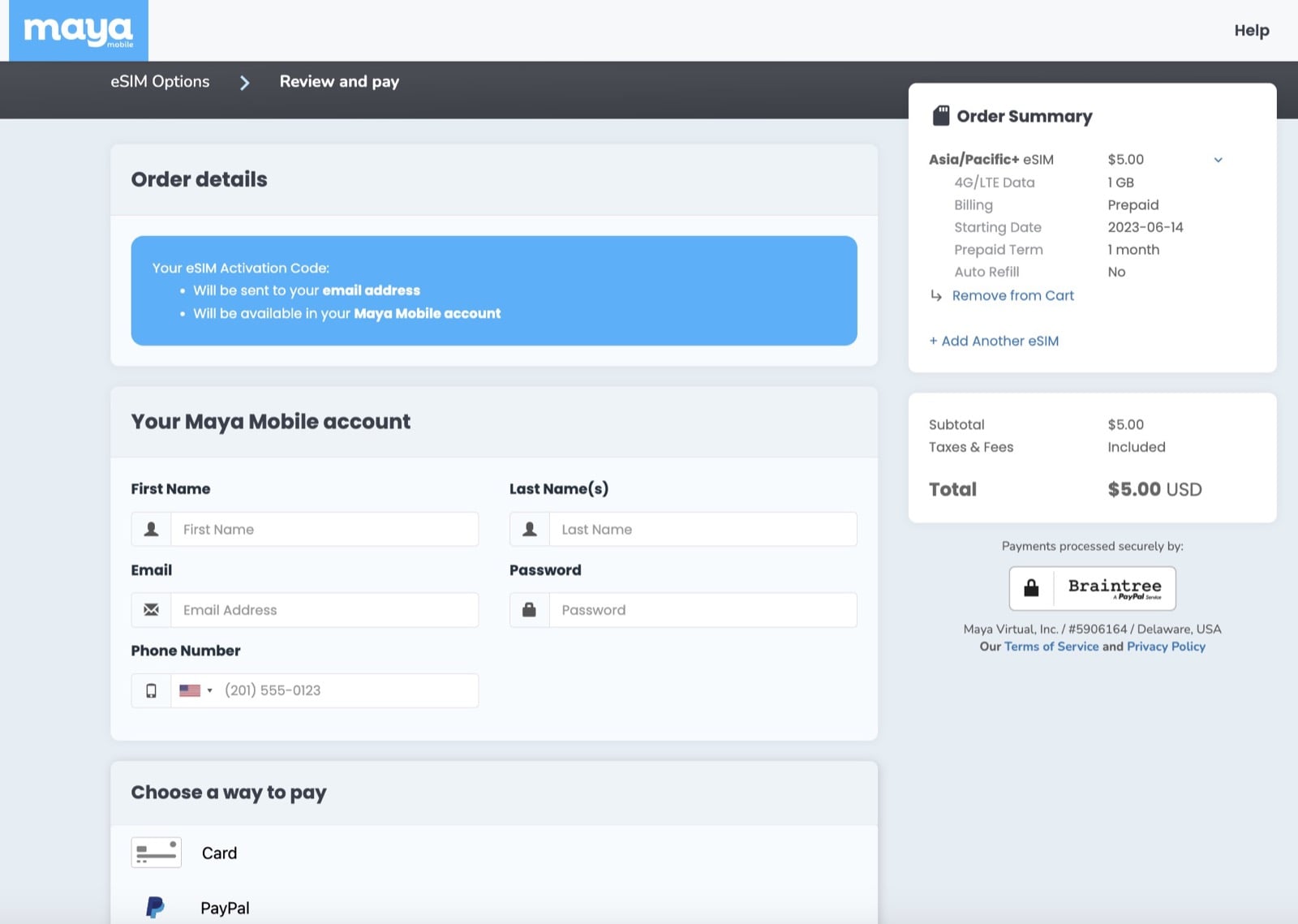The width and height of the screenshot is (1298, 924).
Task: Click the 1 month Prepaid Term value
Action: click(x=1133, y=250)
